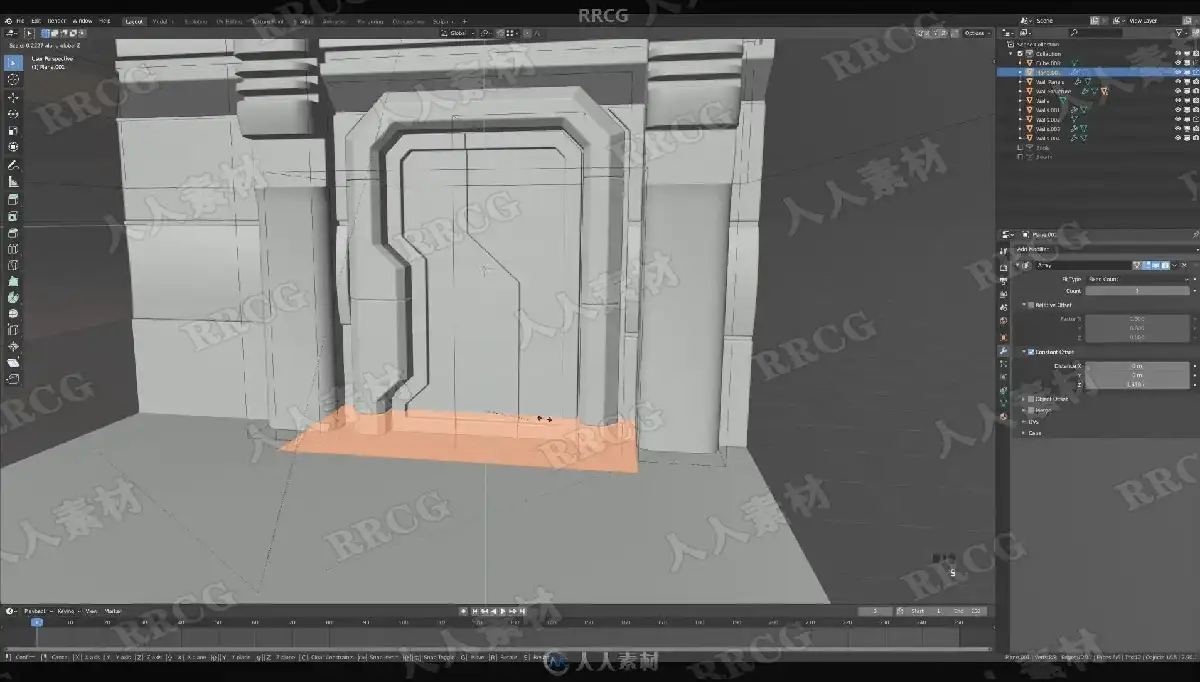The image size is (1200, 682).
Task: Add a new workspace with plus button
Action: pyautogui.click(x=463, y=20)
